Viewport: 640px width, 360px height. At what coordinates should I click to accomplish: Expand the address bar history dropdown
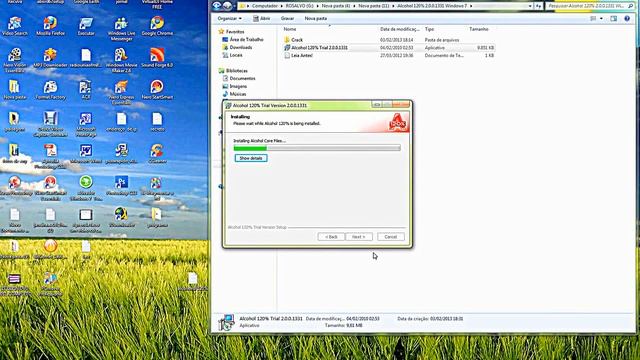pos(530,6)
